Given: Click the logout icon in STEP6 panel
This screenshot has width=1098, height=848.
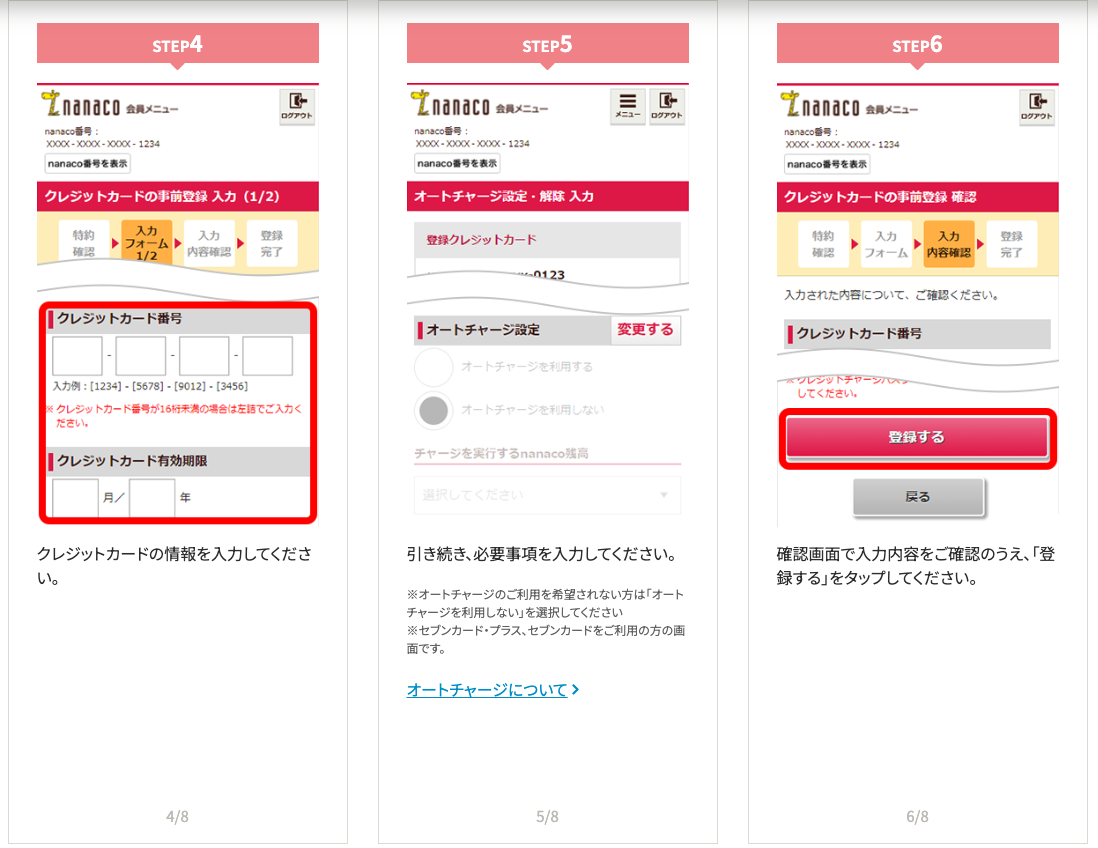Looking at the screenshot, I should tap(1037, 107).
